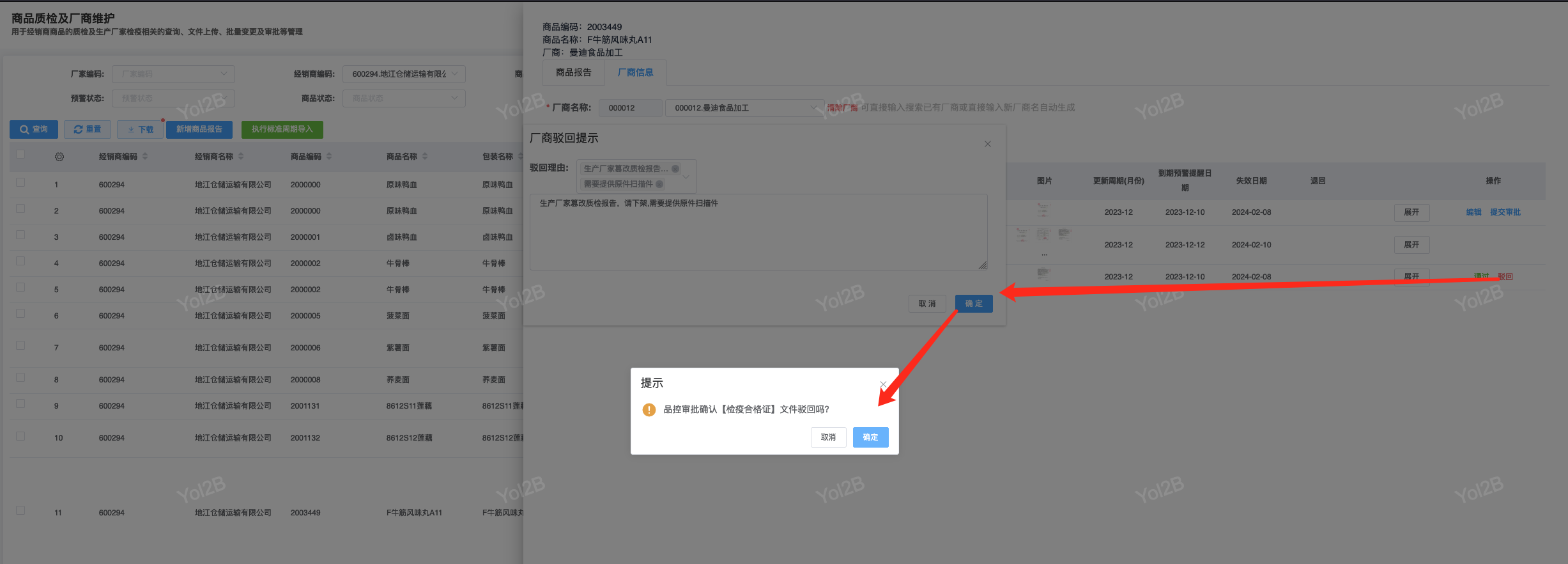Click the red 清除厂商 link
The width and height of the screenshot is (1568, 564).
tap(843, 108)
